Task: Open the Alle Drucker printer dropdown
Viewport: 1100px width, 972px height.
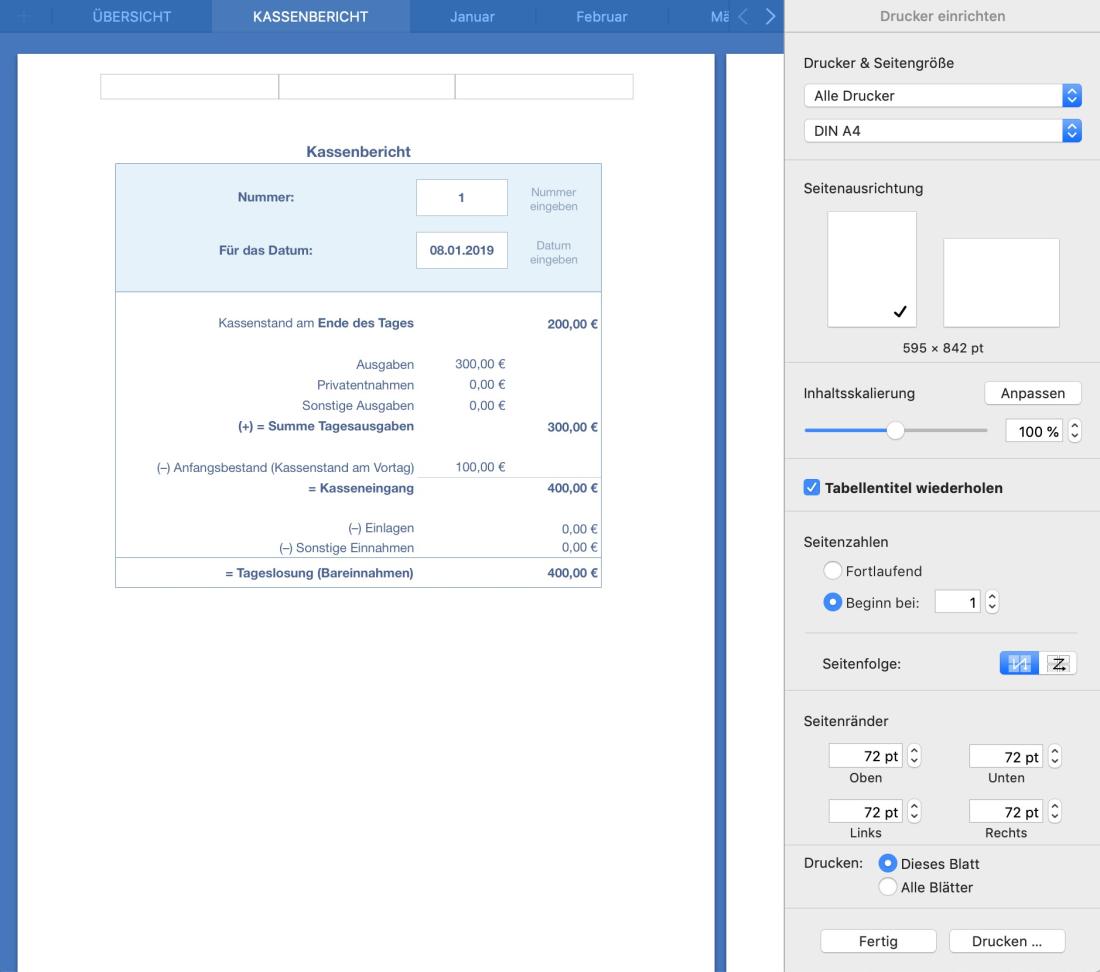Action: tap(942, 96)
